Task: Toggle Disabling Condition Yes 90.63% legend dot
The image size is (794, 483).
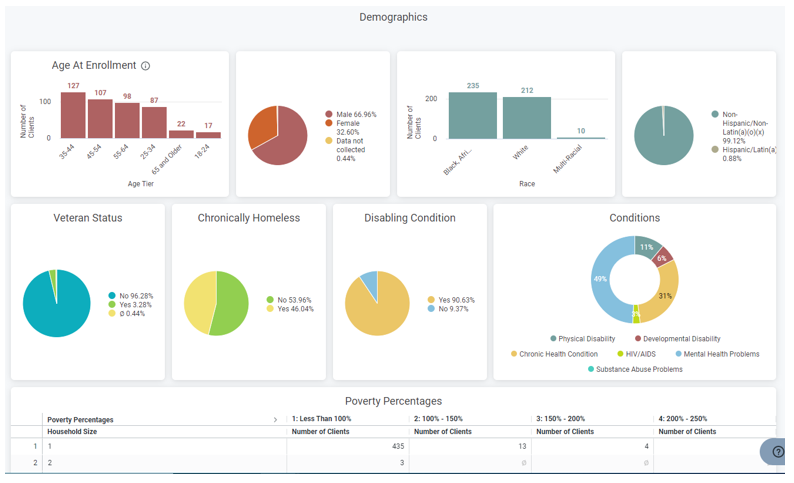Action: 431,300
